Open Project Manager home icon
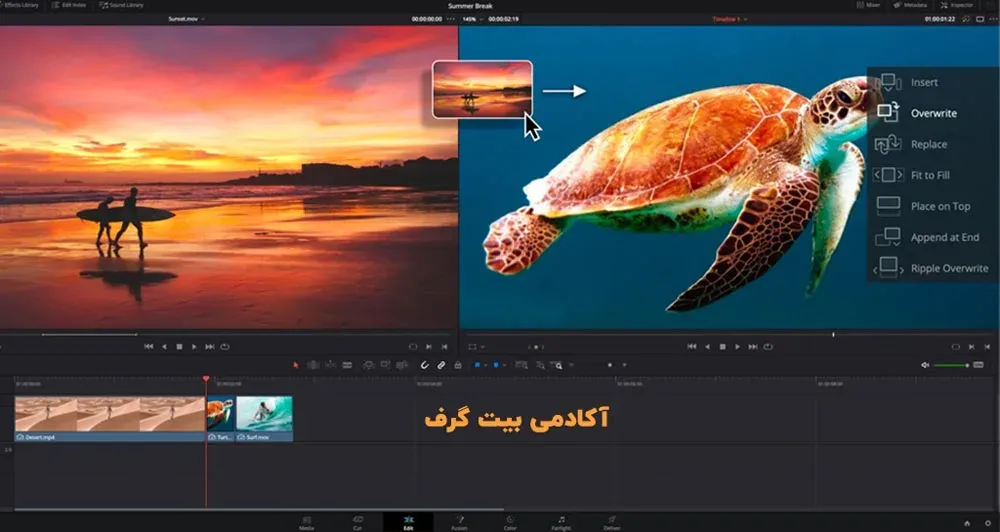 coord(967,524)
